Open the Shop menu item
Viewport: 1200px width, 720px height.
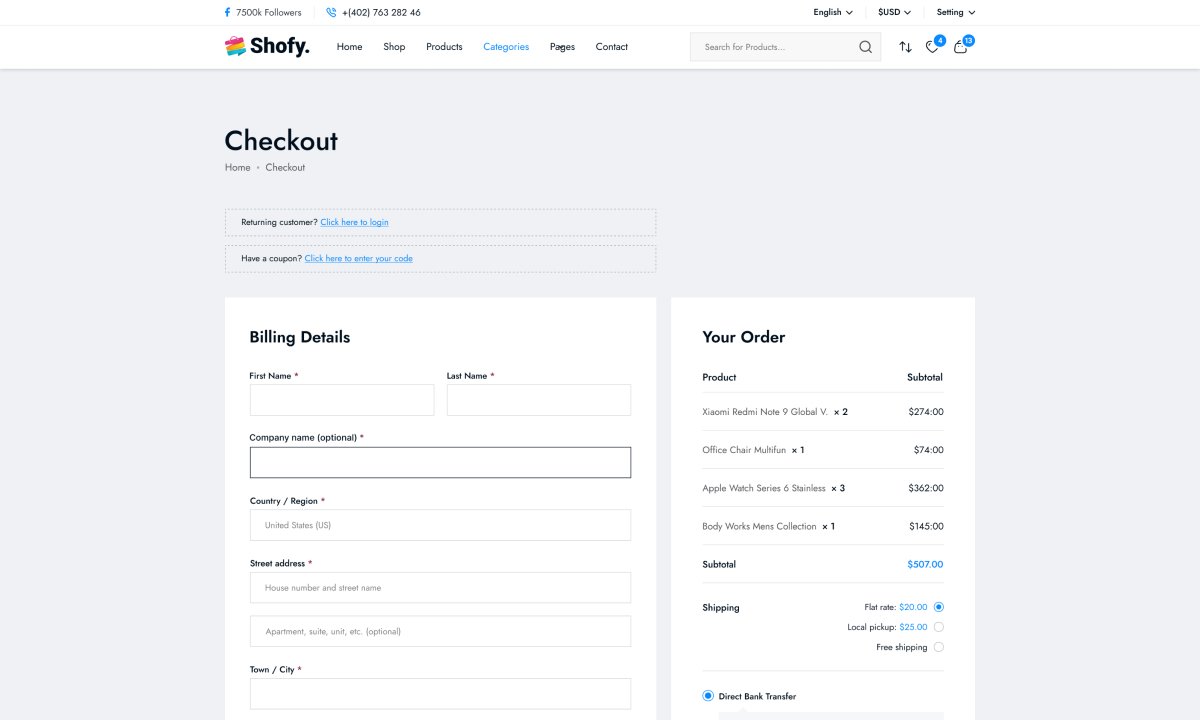point(394,47)
